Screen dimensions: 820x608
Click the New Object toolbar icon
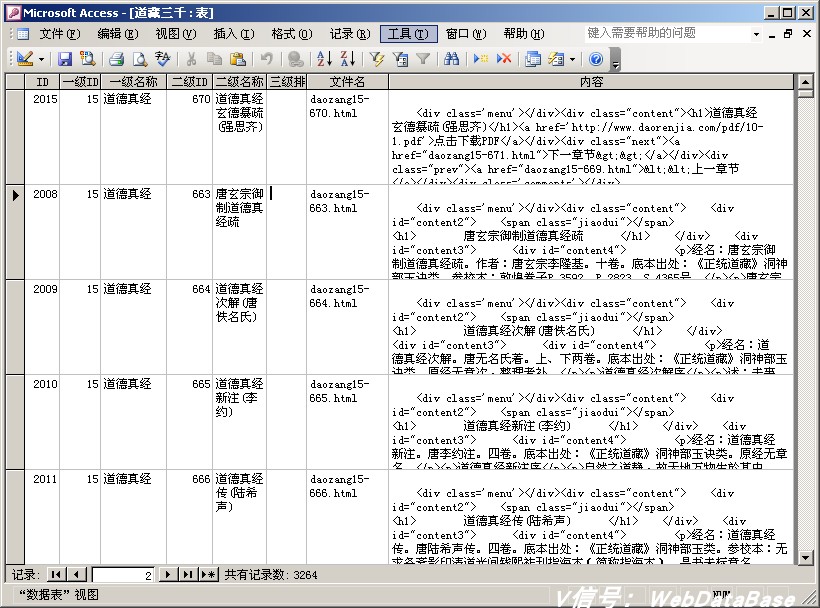point(556,59)
